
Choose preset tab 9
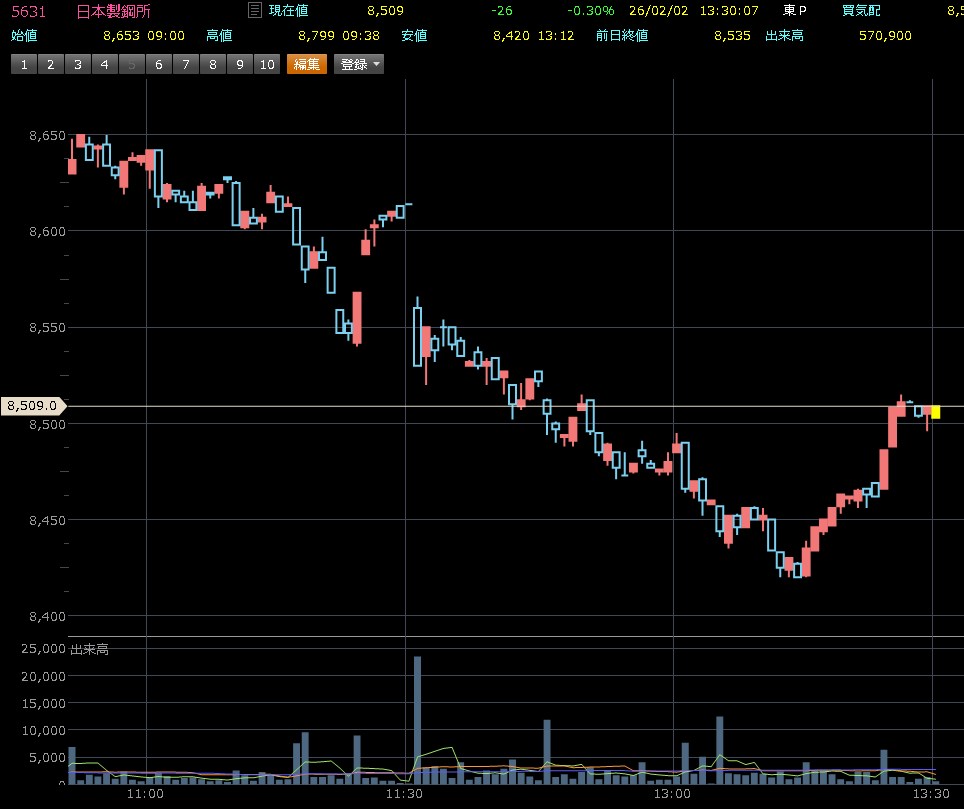(240, 65)
